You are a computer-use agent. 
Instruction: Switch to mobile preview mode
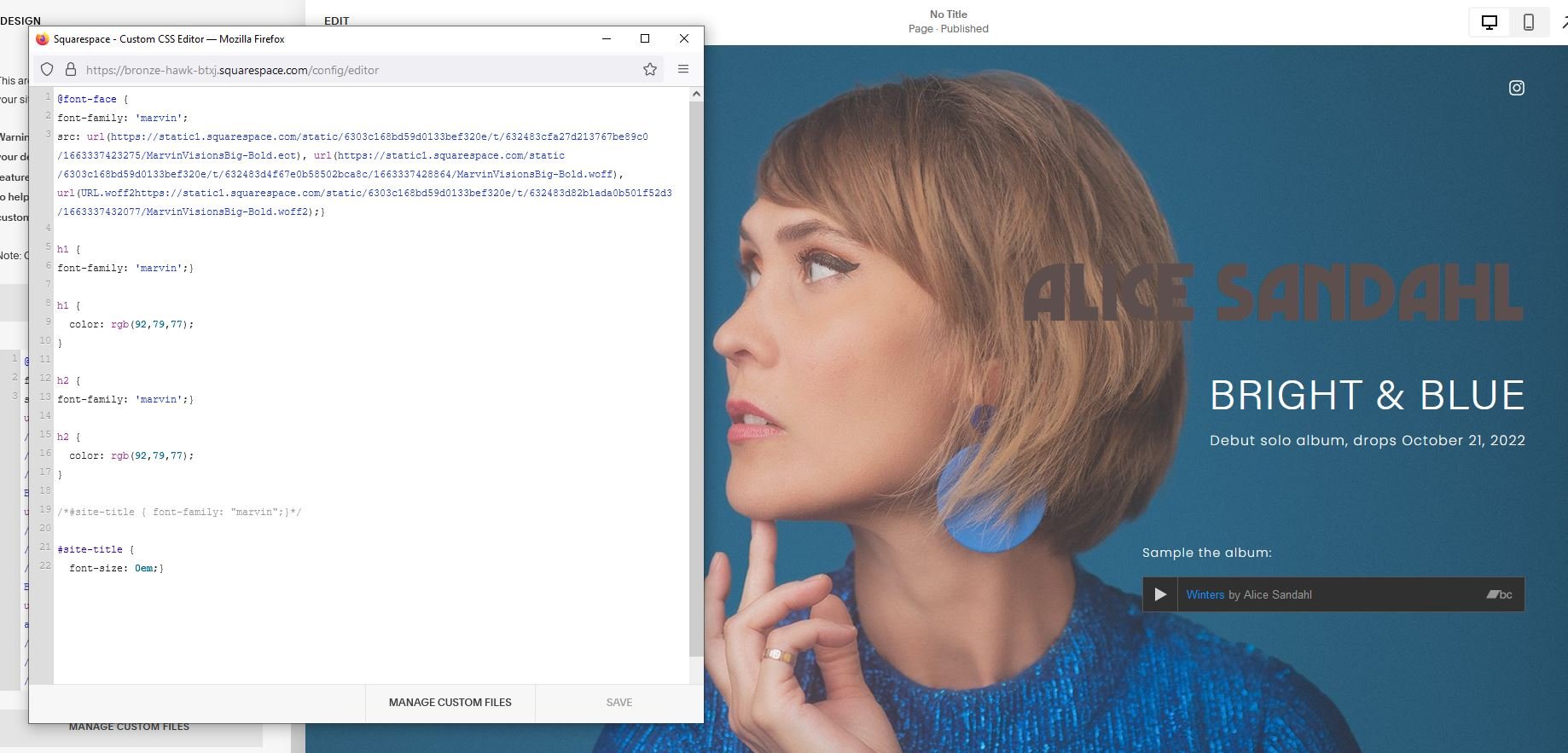[x=1529, y=23]
